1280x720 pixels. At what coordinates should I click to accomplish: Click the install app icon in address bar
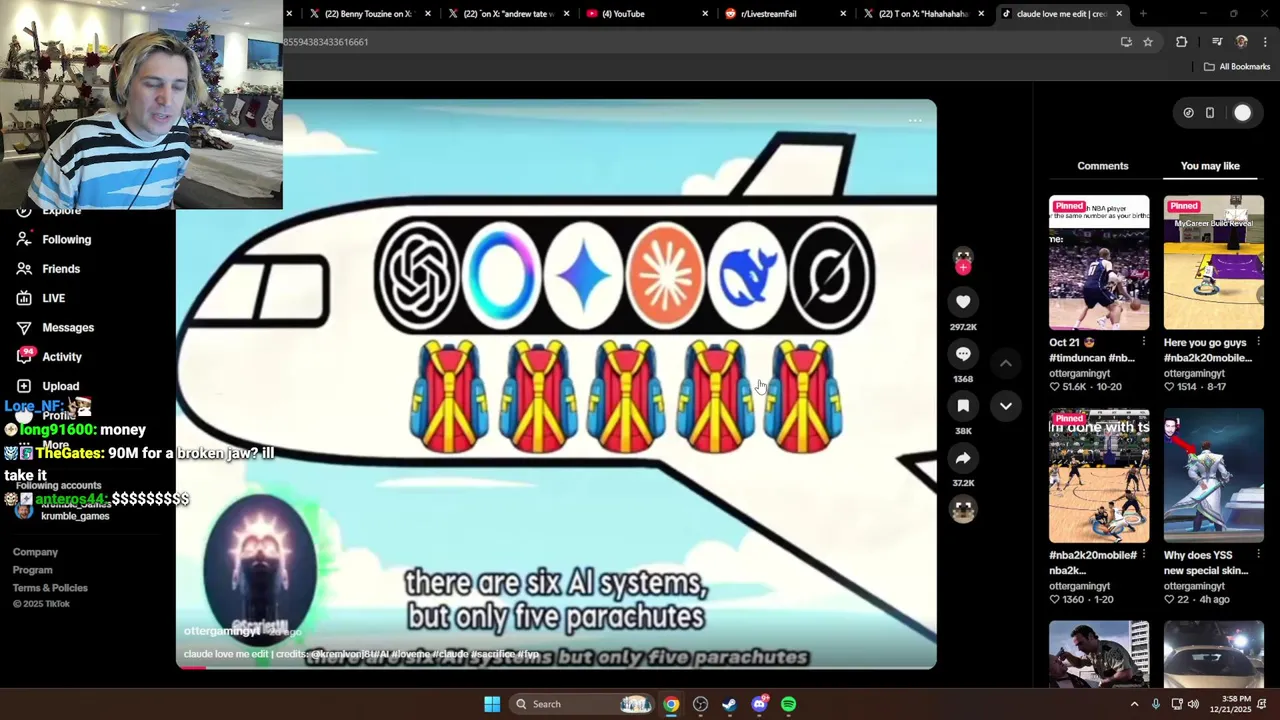coord(1126,42)
